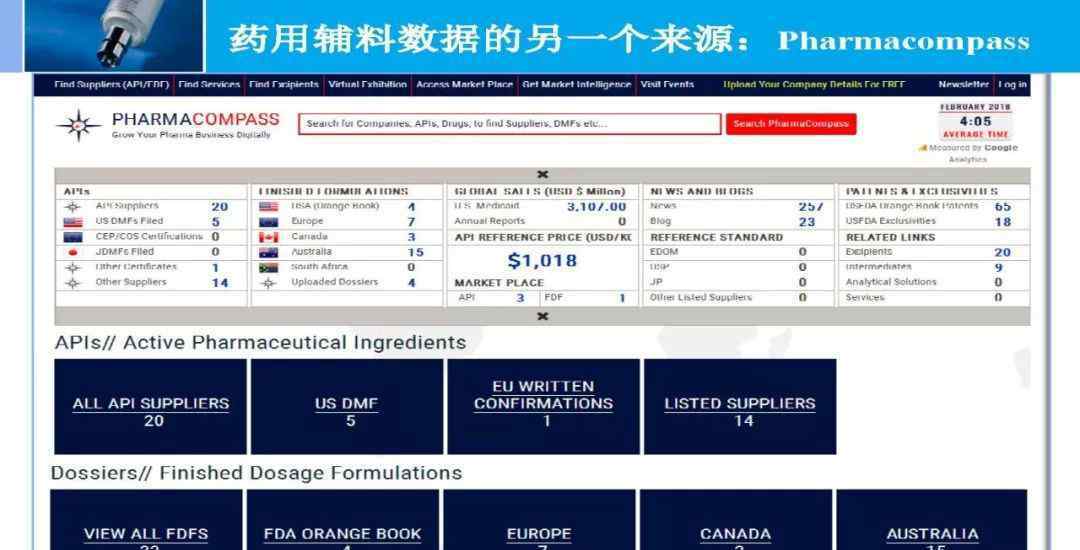Open the EUROPE dossiers tile
Image resolution: width=1080 pixels, height=550 pixels.
(x=539, y=520)
